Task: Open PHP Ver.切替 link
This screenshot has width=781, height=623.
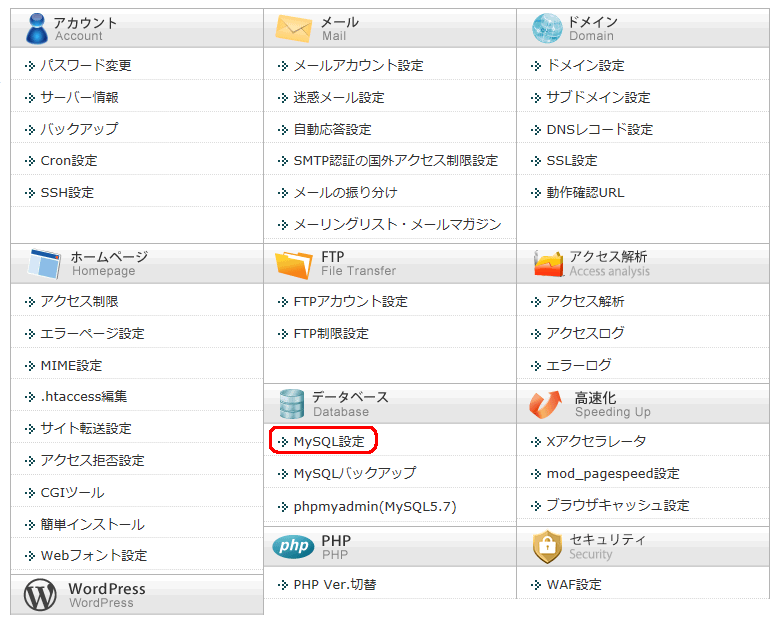Action: click(335, 584)
